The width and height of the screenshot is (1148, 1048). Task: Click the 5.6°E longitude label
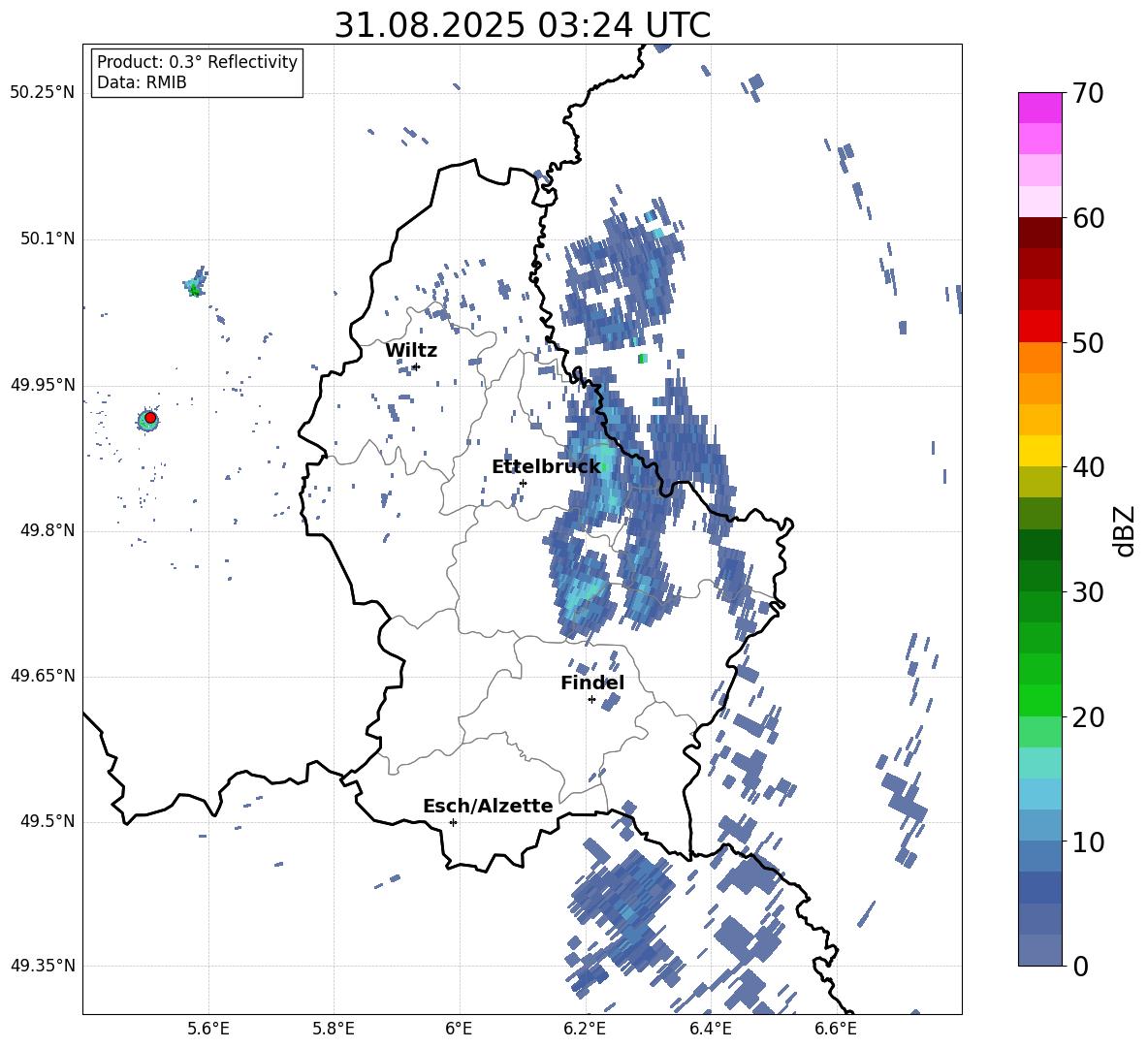coord(207,1029)
